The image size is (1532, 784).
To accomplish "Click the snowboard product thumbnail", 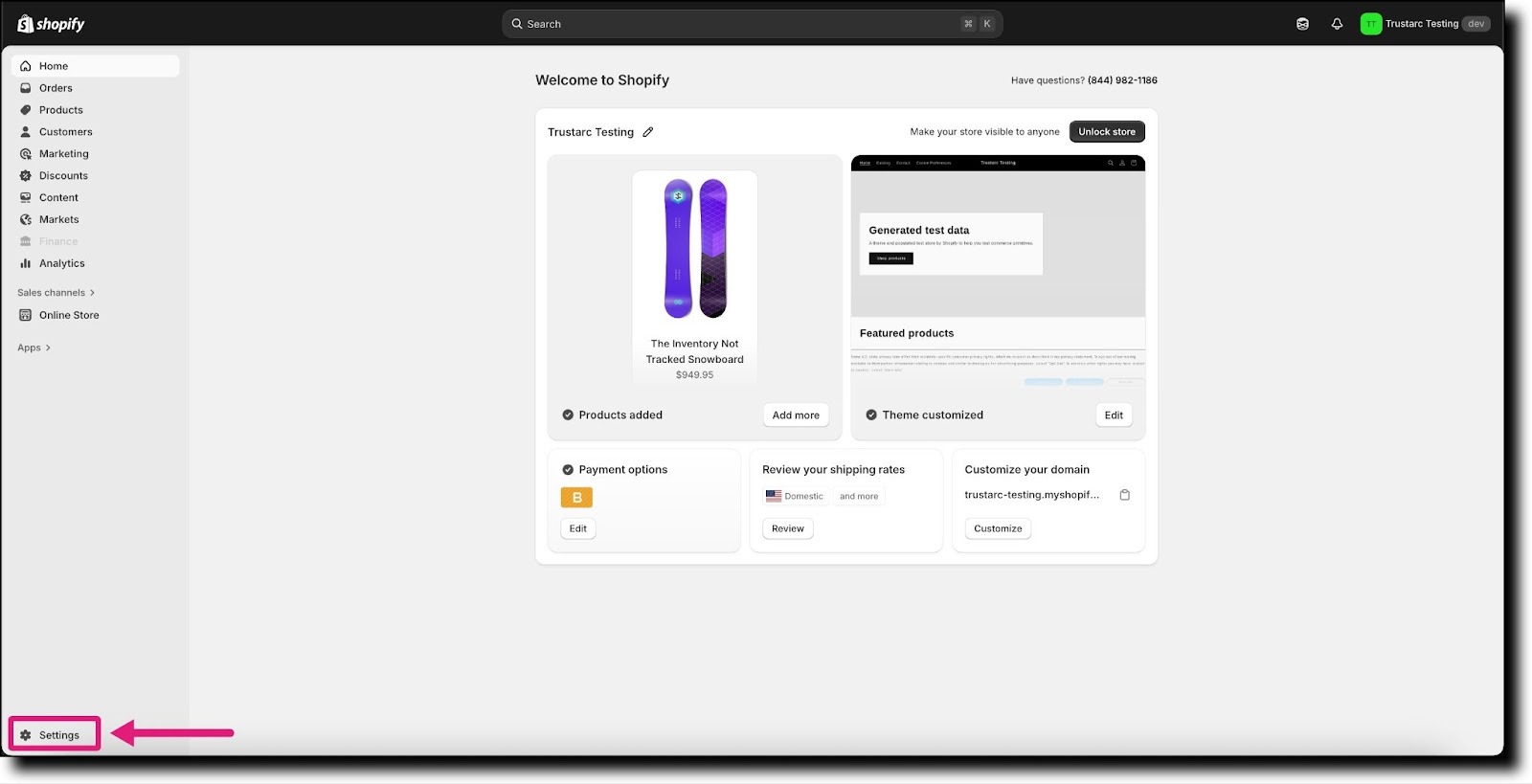I will click(x=695, y=249).
